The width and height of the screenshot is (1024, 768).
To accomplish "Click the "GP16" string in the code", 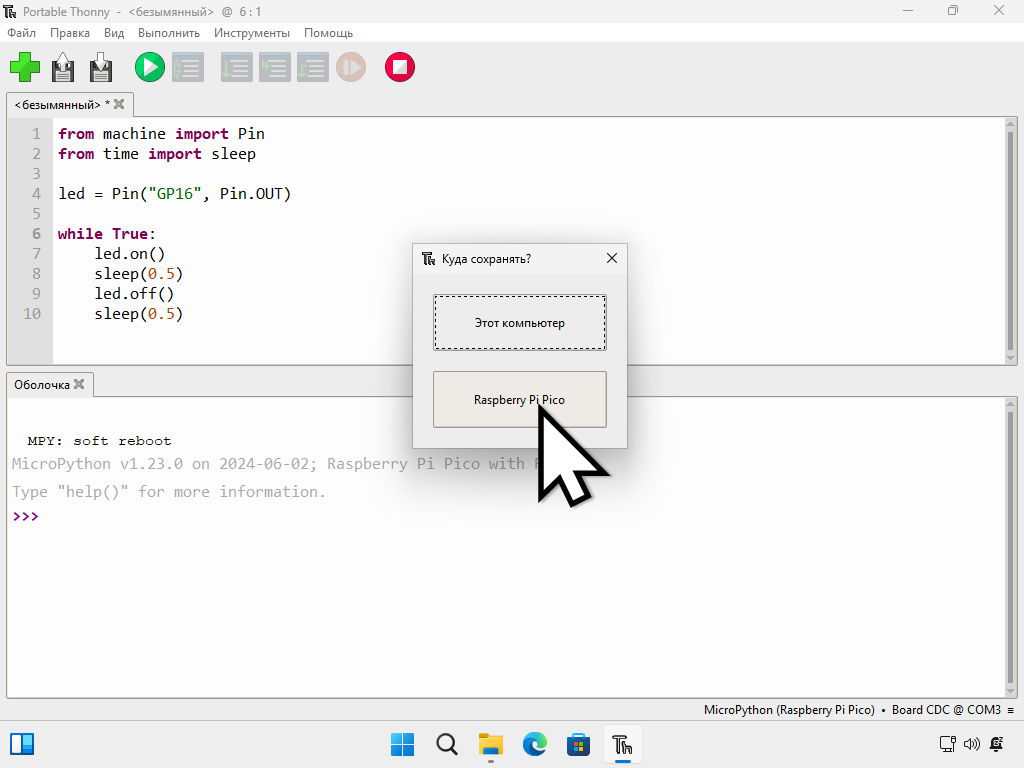I will point(174,194).
